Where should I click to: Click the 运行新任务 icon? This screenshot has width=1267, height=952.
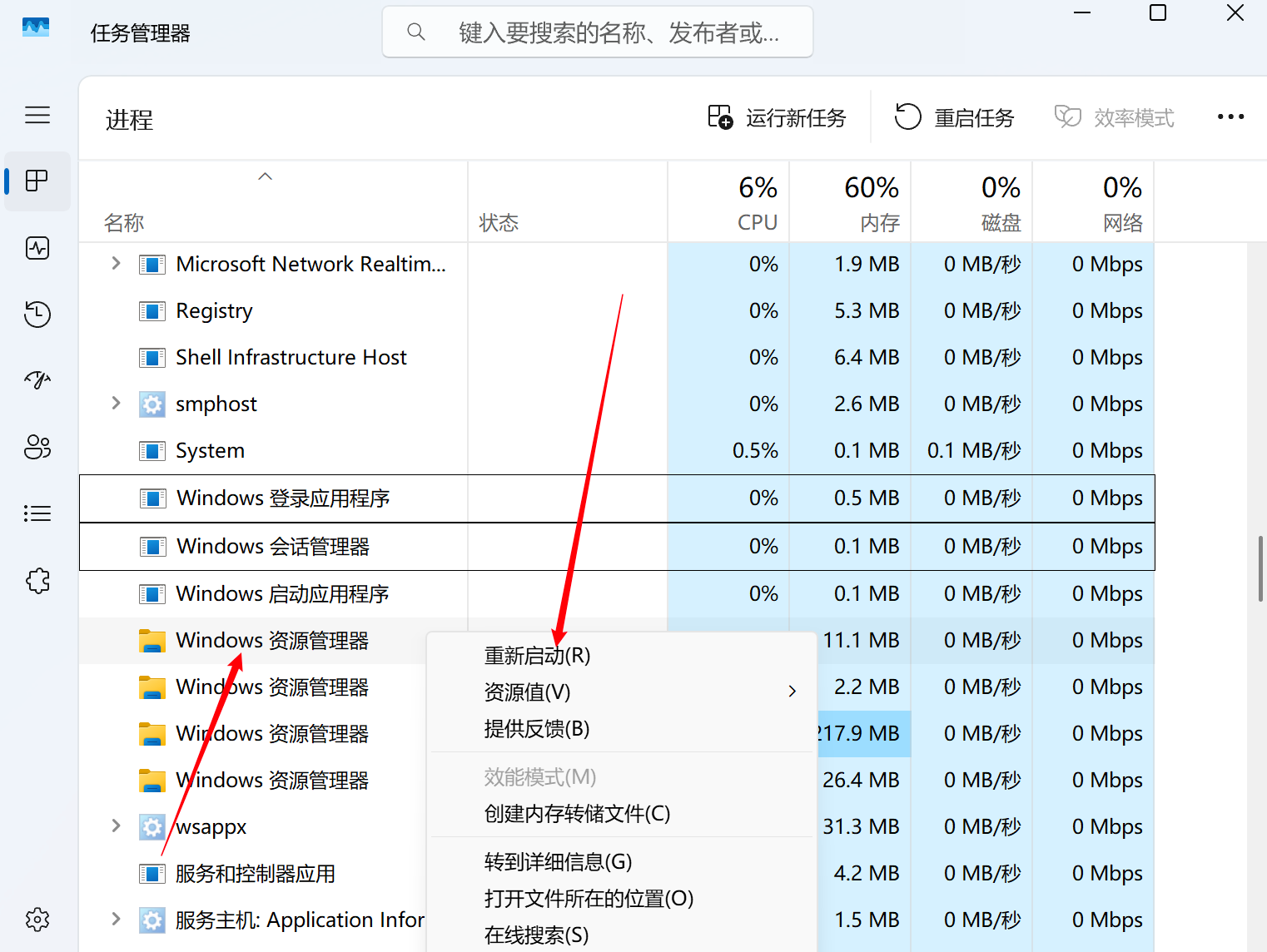(x=720, y=117)
